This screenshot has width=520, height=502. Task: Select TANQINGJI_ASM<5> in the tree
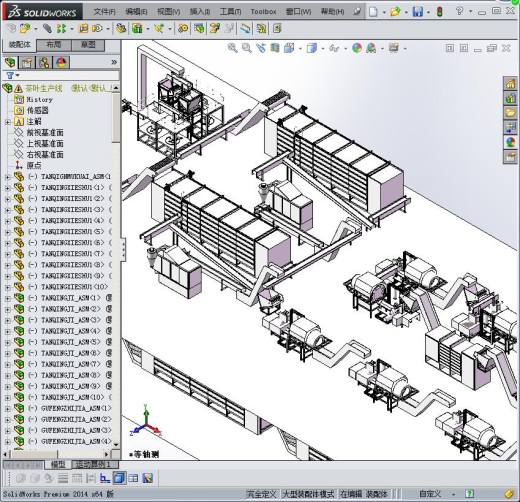[70, 342]
